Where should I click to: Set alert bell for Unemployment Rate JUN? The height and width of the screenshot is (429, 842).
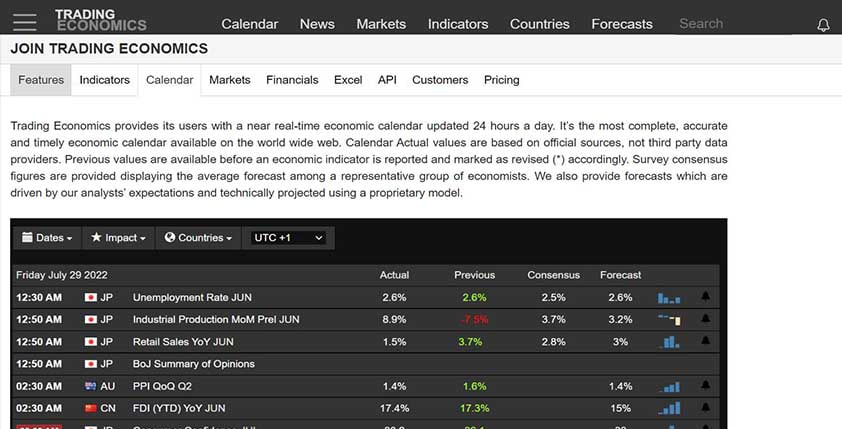(706, 296)
